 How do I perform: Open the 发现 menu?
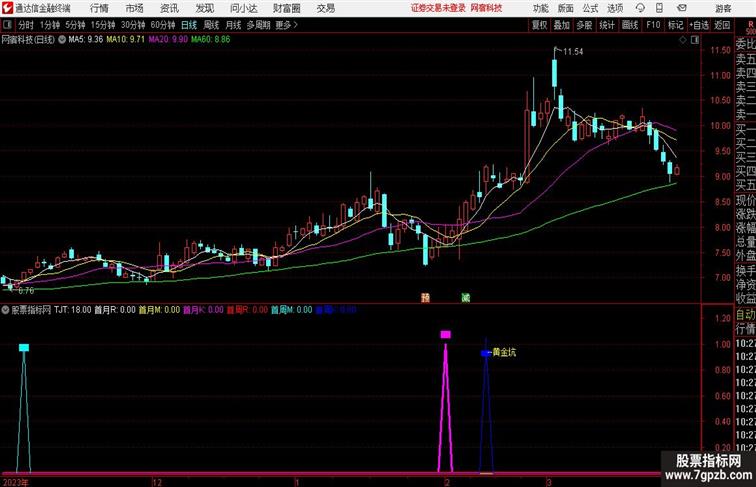pos(204,8)
